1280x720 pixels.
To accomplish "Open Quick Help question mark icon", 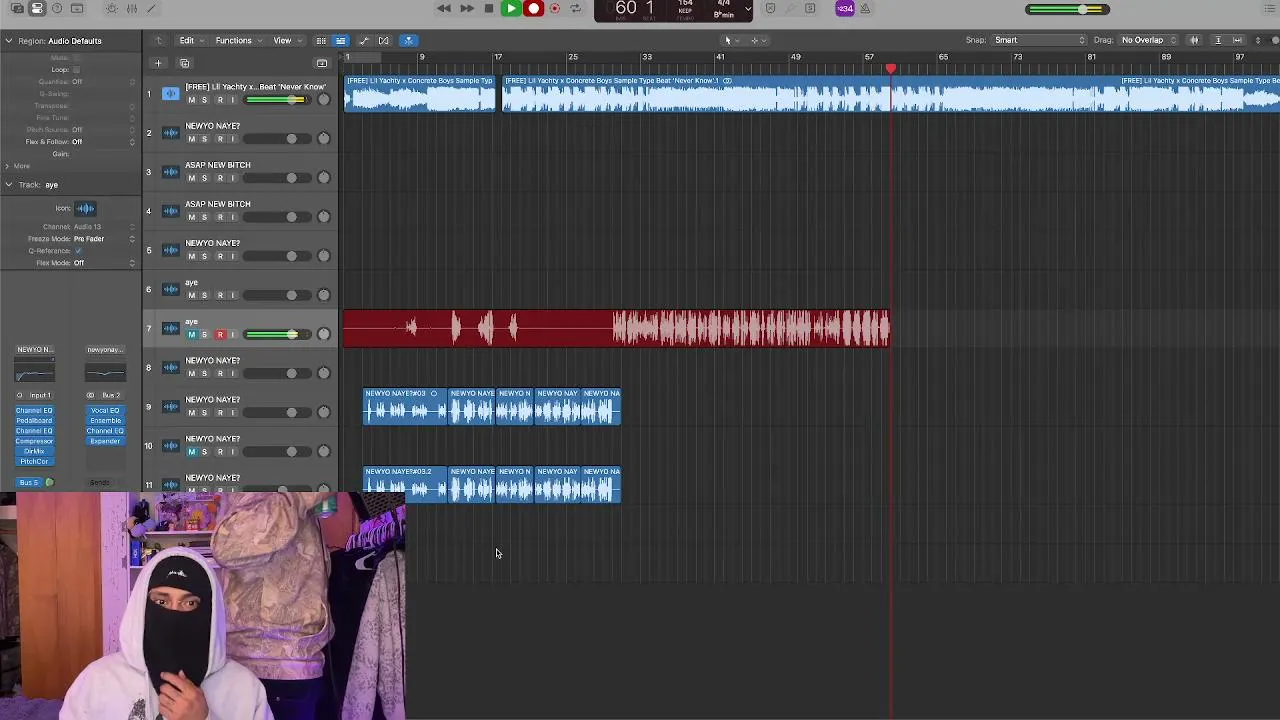I will click(x=57, y=9).
